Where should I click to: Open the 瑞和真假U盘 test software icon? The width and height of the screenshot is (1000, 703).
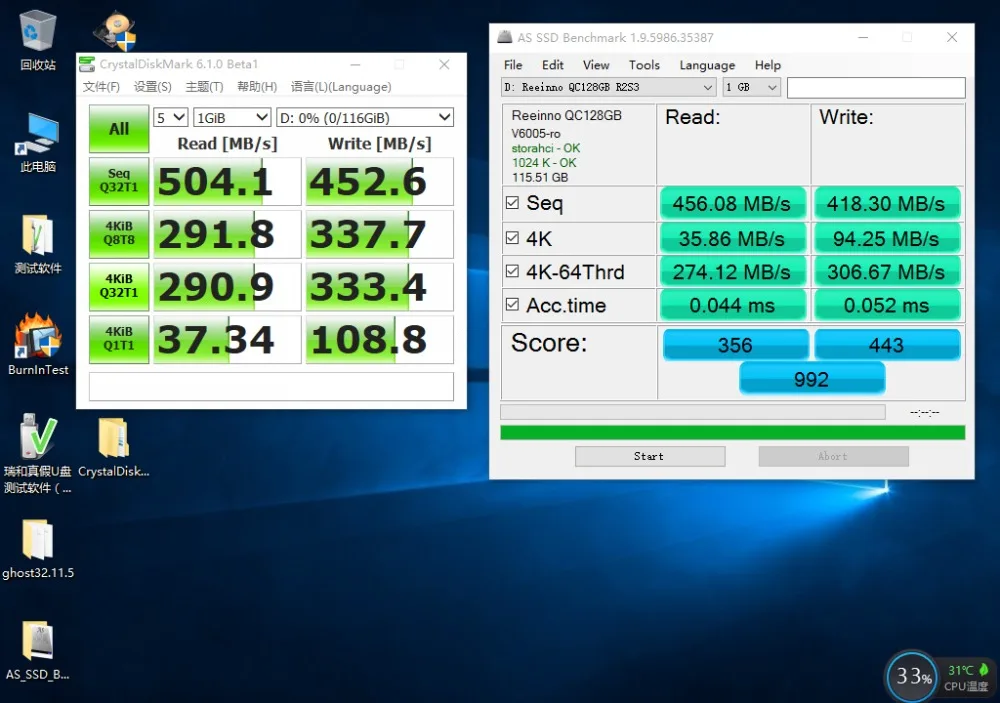pos(38,454)
